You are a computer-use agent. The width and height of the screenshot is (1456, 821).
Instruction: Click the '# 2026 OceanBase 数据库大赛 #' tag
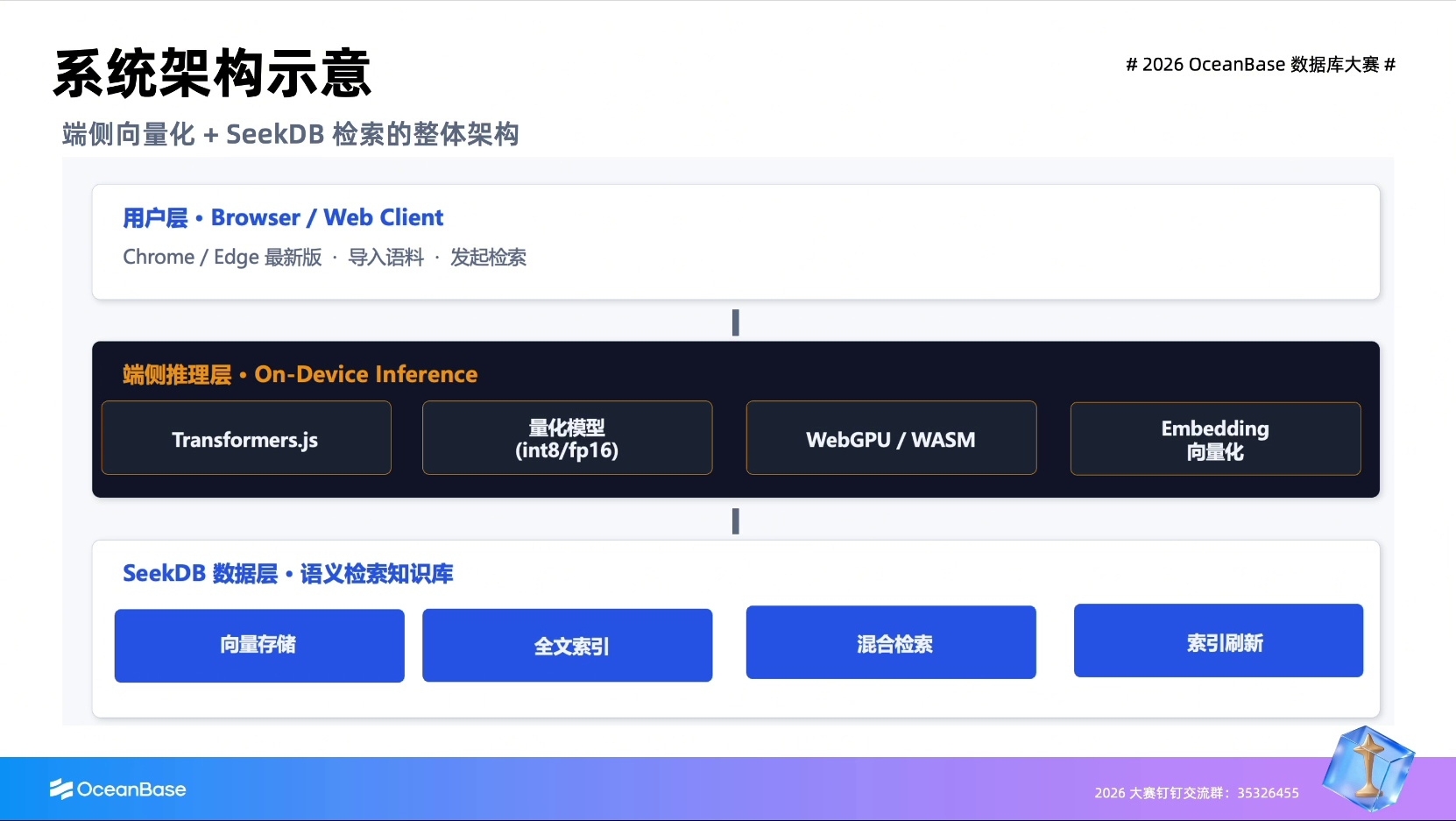coord(1261,65)
